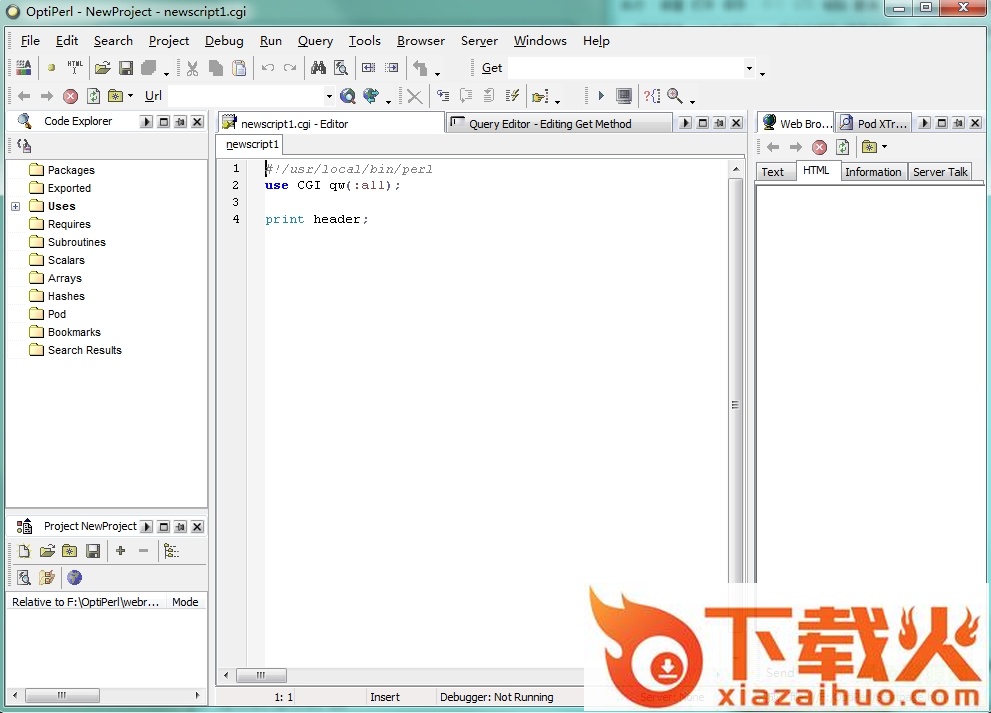Select the Subroutines folder in Code Explorer
Screen dimensions: 991x713
76,242
